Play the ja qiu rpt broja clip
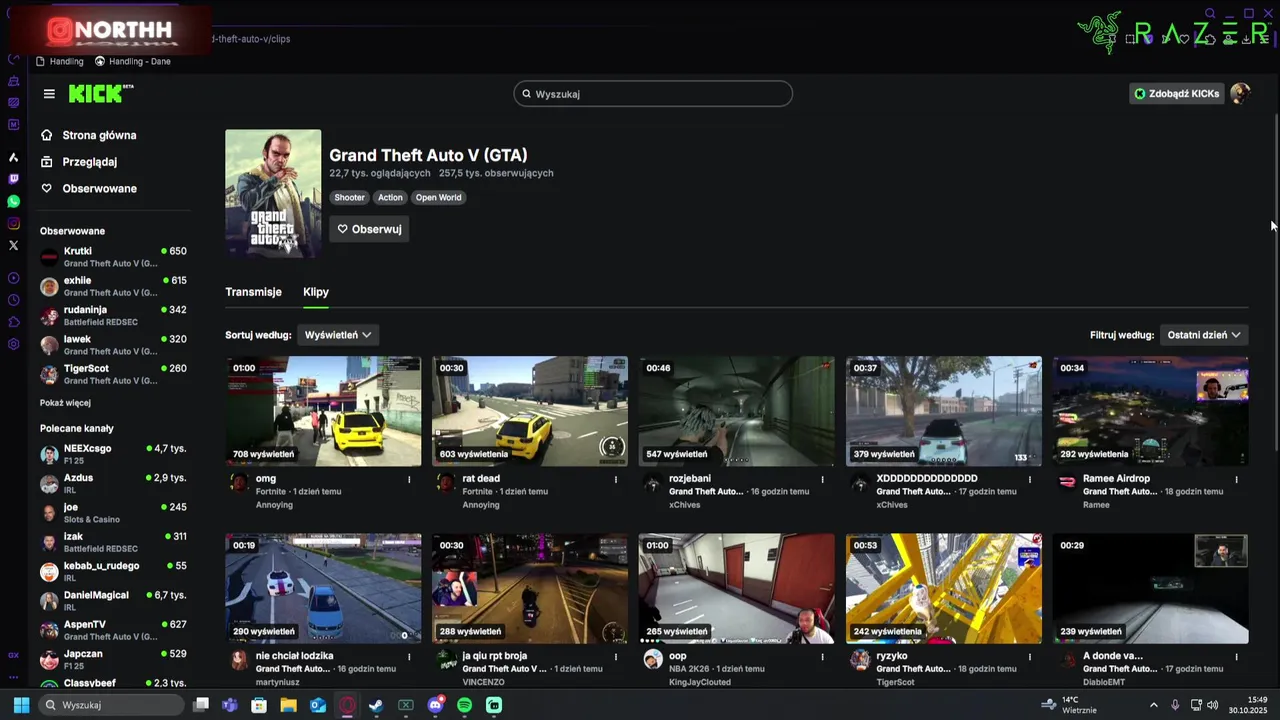 530,588
